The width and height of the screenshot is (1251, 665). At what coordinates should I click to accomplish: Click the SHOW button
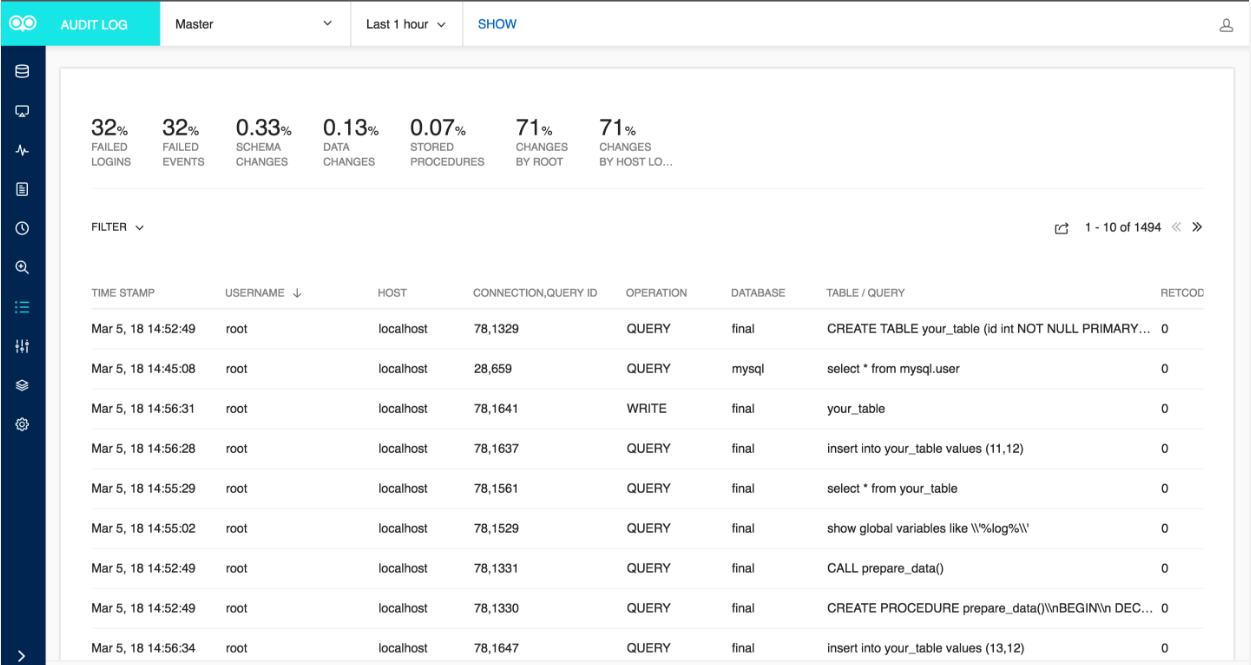click(x=497, y=24)
